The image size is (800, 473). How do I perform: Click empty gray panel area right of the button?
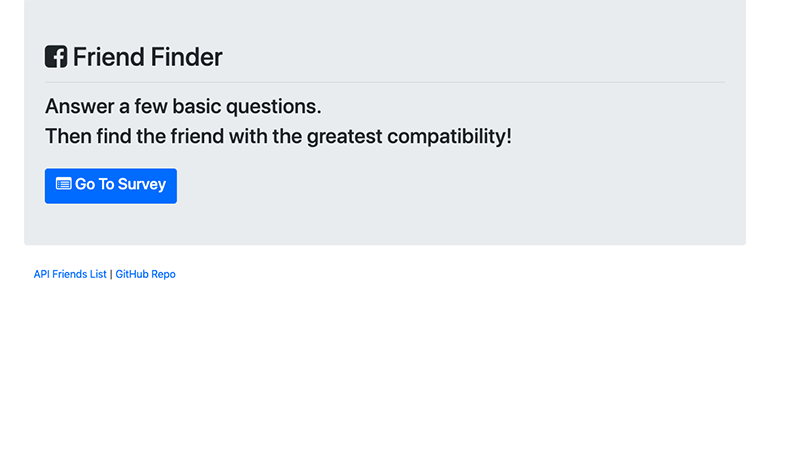pyautogui.click(x=459, y=186)
